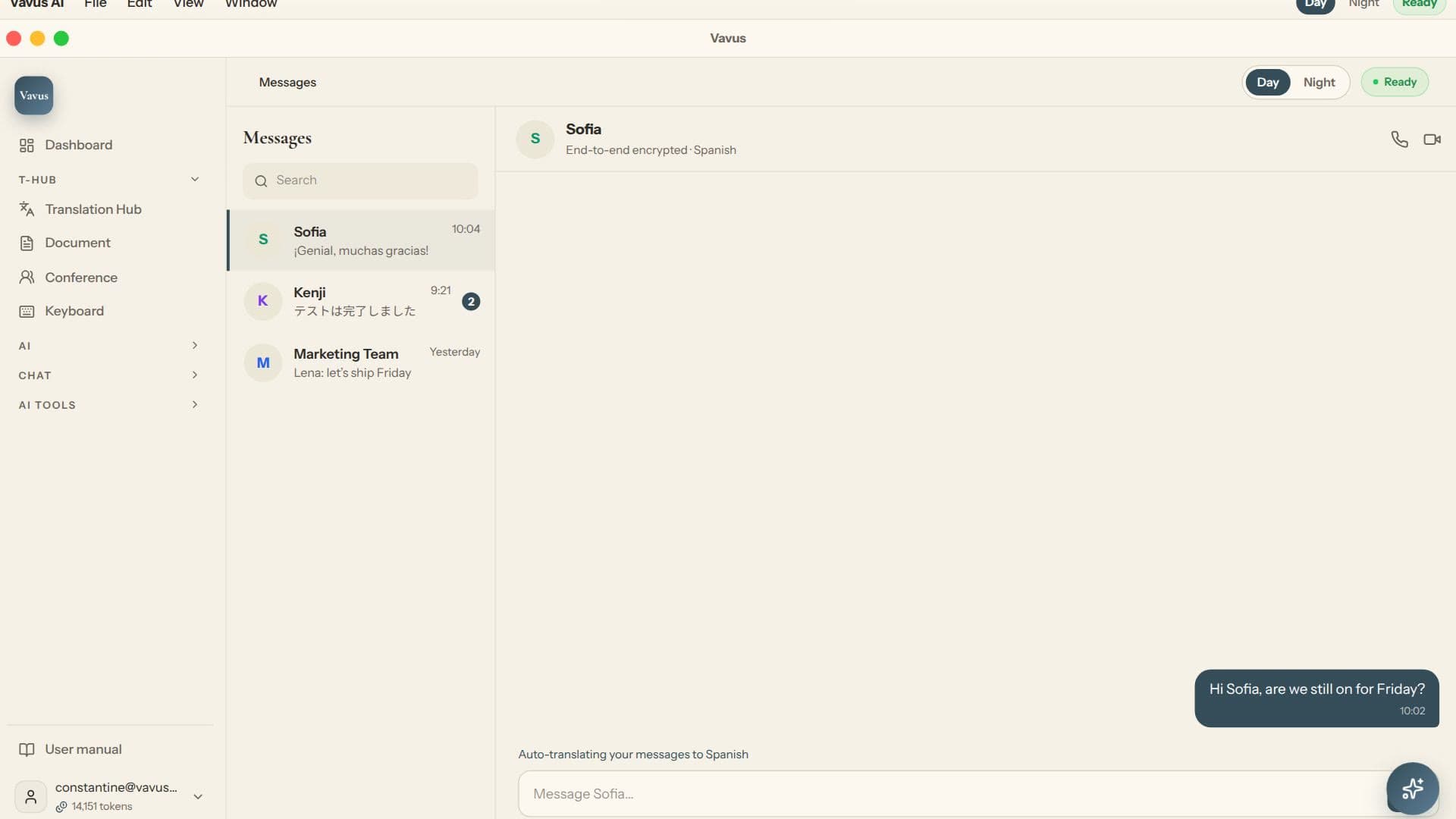The height and width of the screenshot is (819, 1456).
Task: Click the User manual book icon
Action: (x=27, y=750)
